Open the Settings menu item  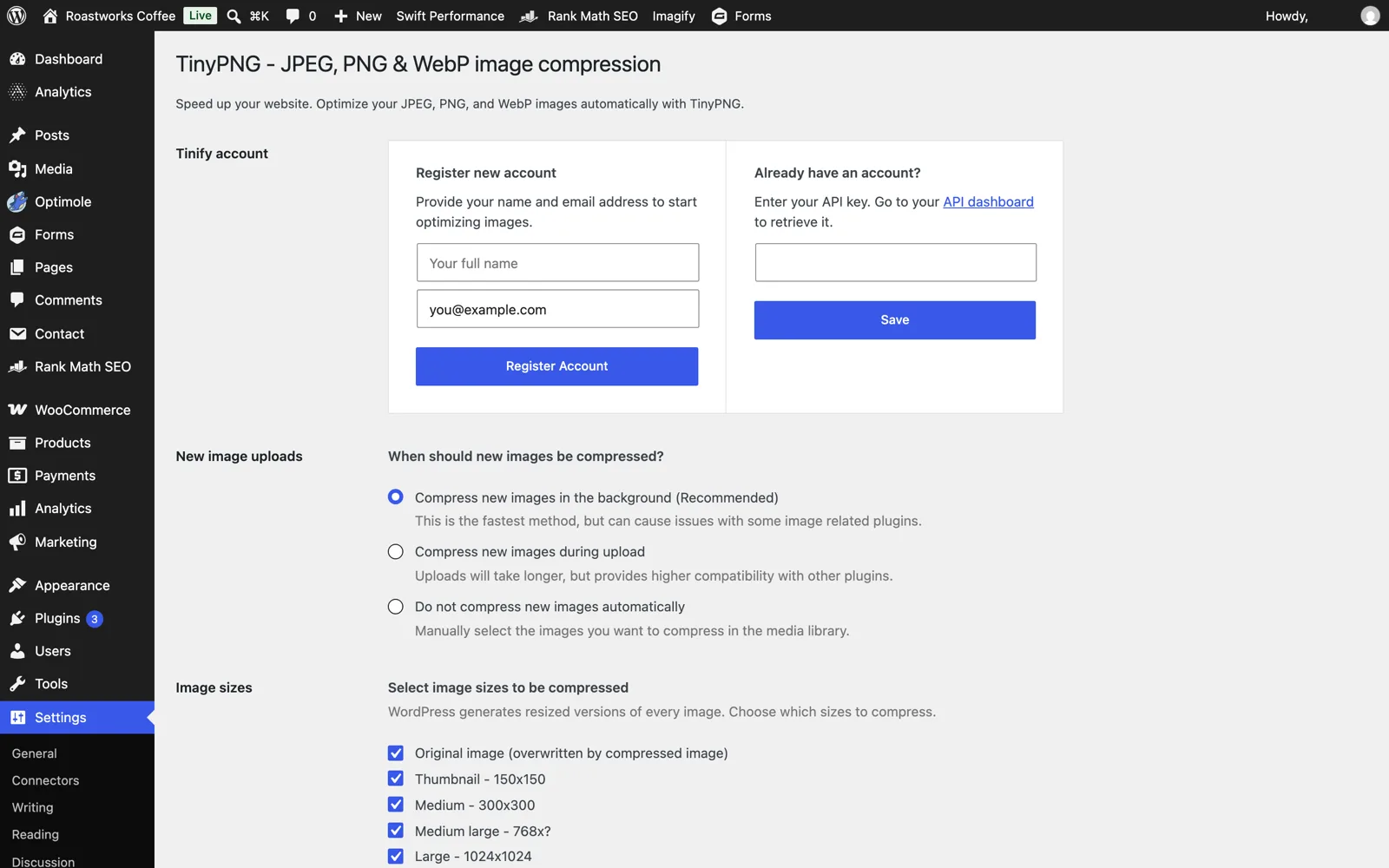pyautogui.click(x=77, y=718)
